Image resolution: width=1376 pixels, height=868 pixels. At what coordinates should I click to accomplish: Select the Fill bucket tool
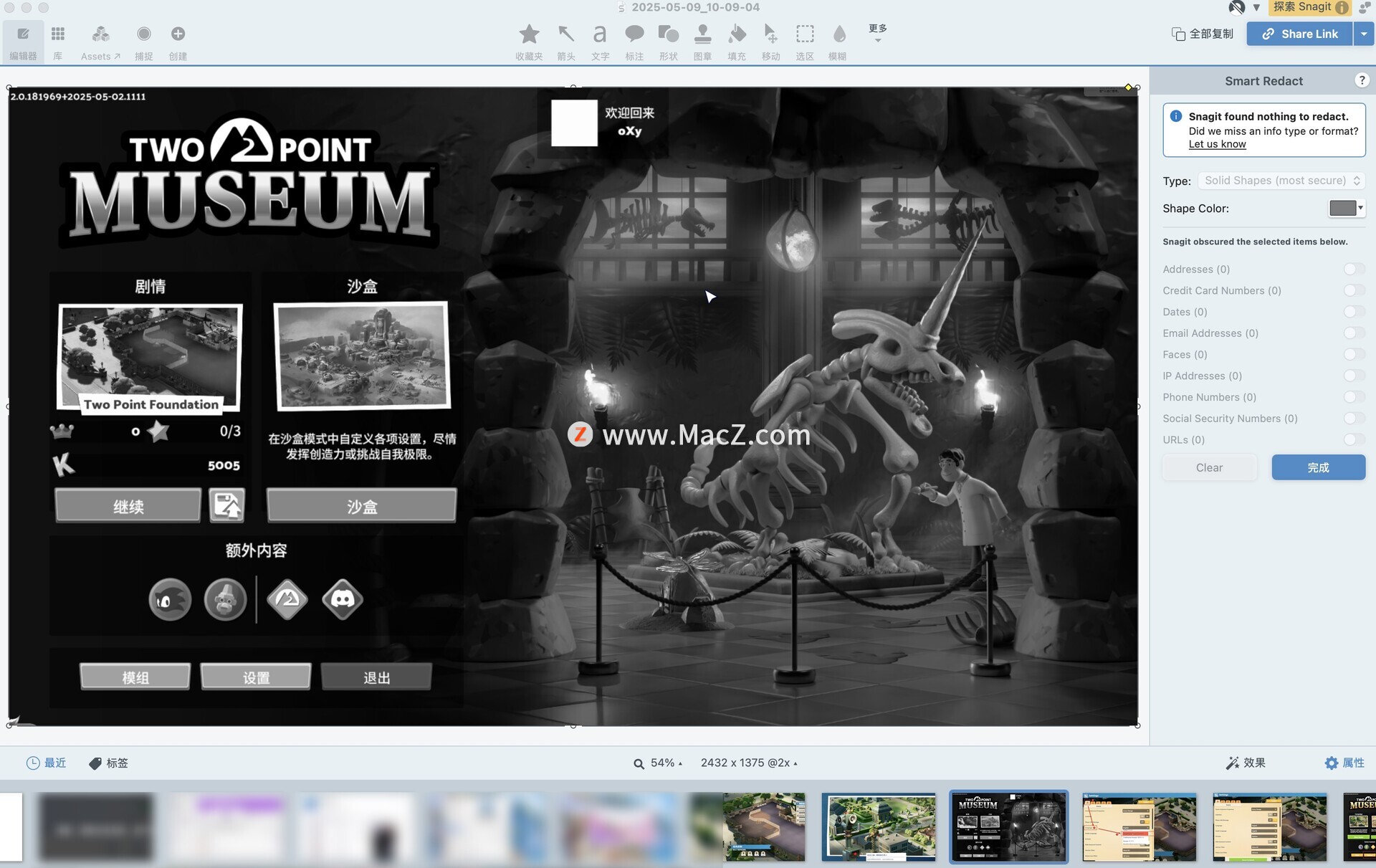coord(737,42)
